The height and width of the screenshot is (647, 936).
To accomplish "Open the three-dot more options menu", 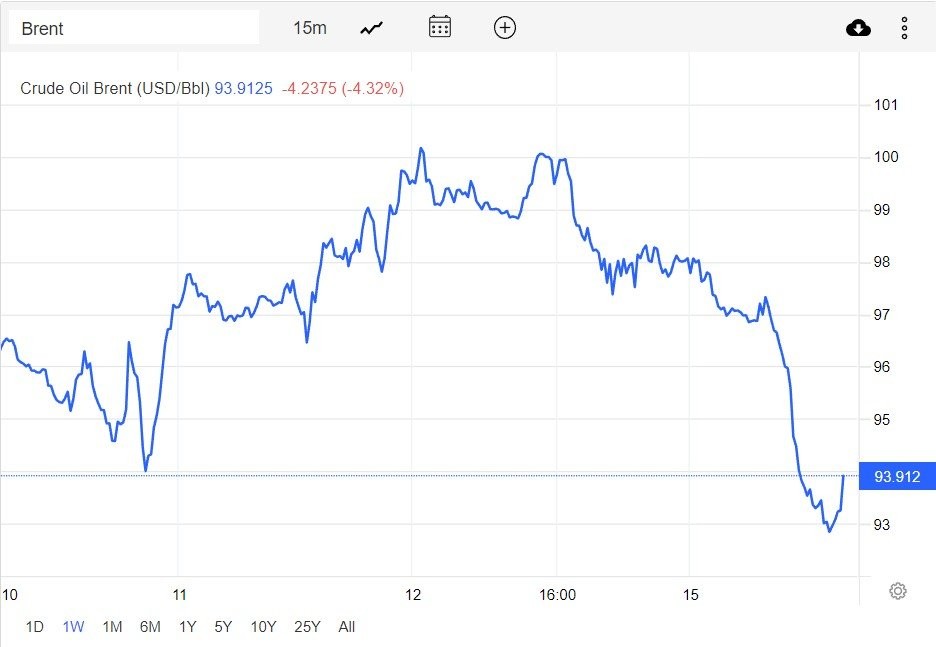I will (904, 28).
